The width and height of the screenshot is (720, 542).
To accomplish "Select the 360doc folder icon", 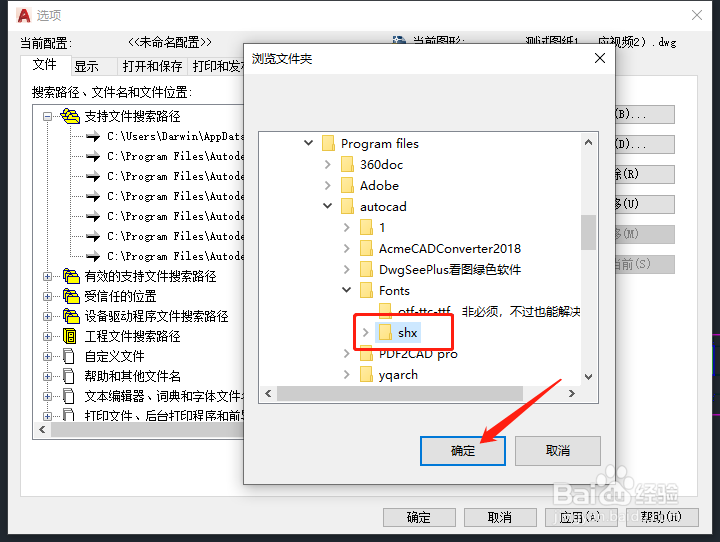I will click(x=347, y=164).
